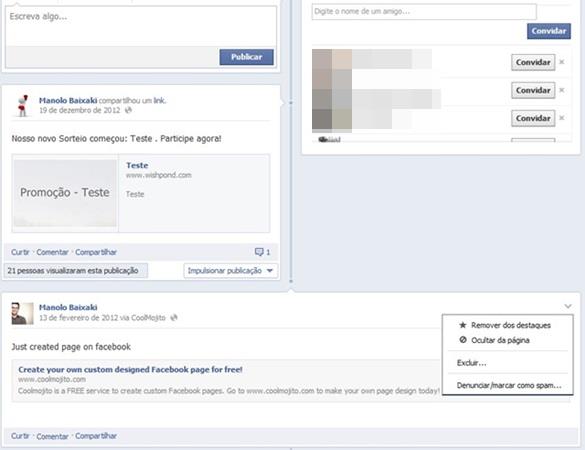Choose Denunciar/marcar como spam option
Image resolution: width=585 pixels, height=450 pixels.
(509, 385)
